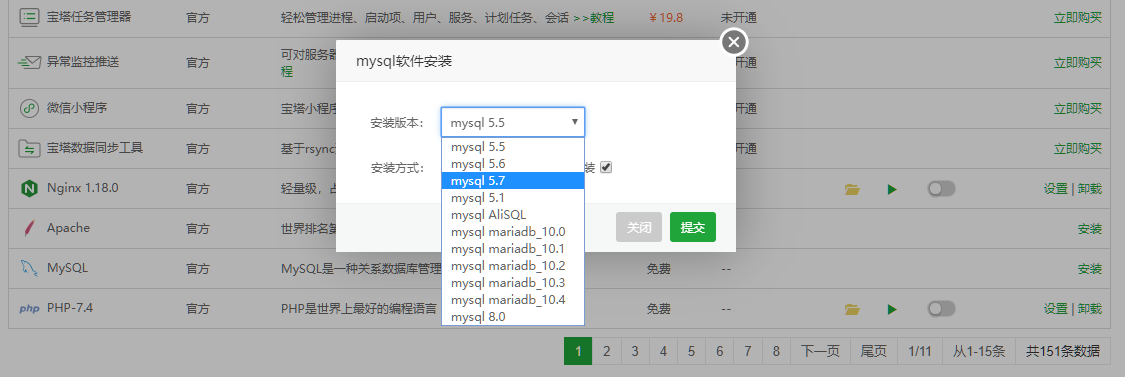The image size is (1125, 377).
Task: Select mysql 5.6 from the list
Action: (513, 164)
